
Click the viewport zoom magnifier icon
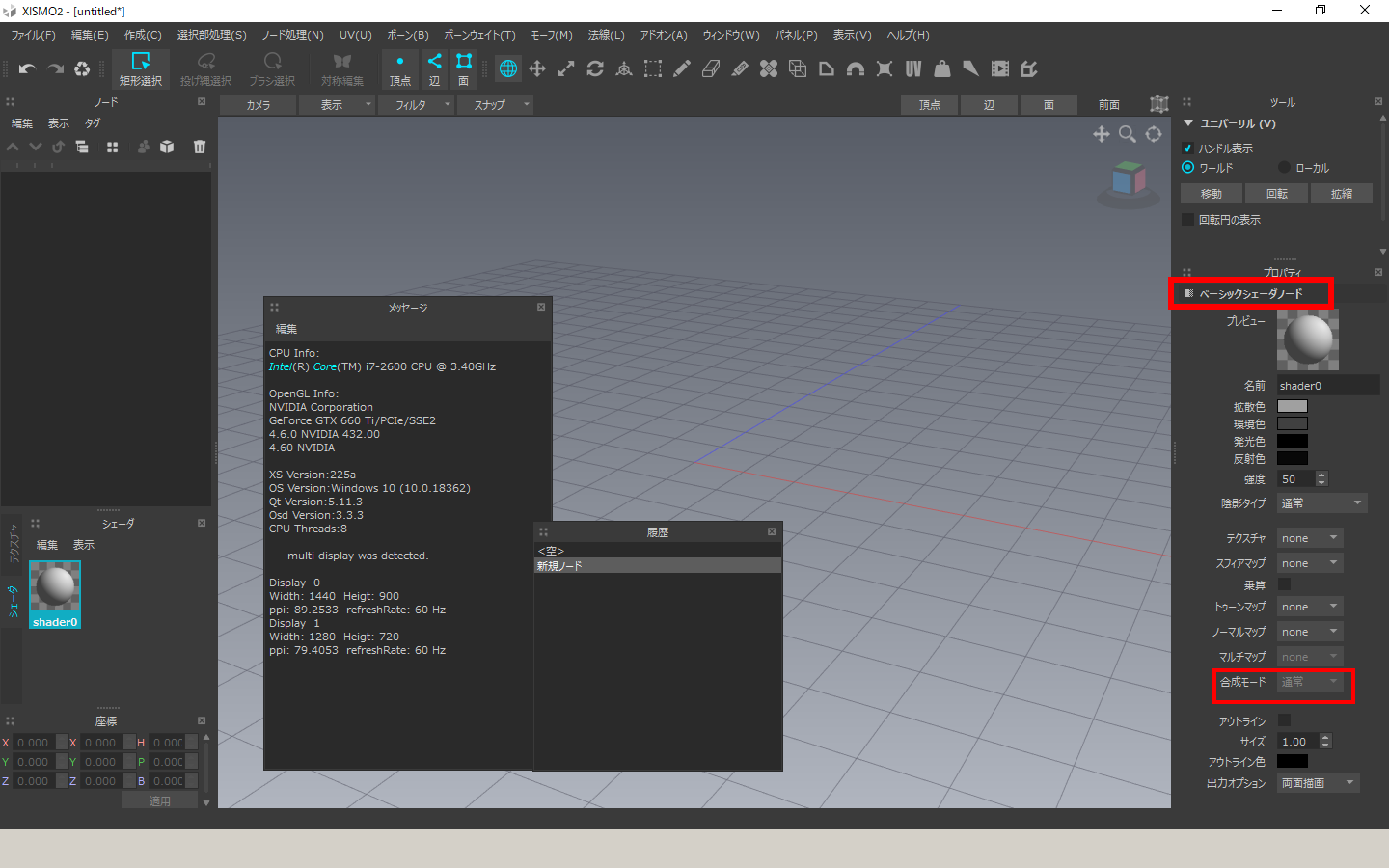click(x=1128, y=134)
